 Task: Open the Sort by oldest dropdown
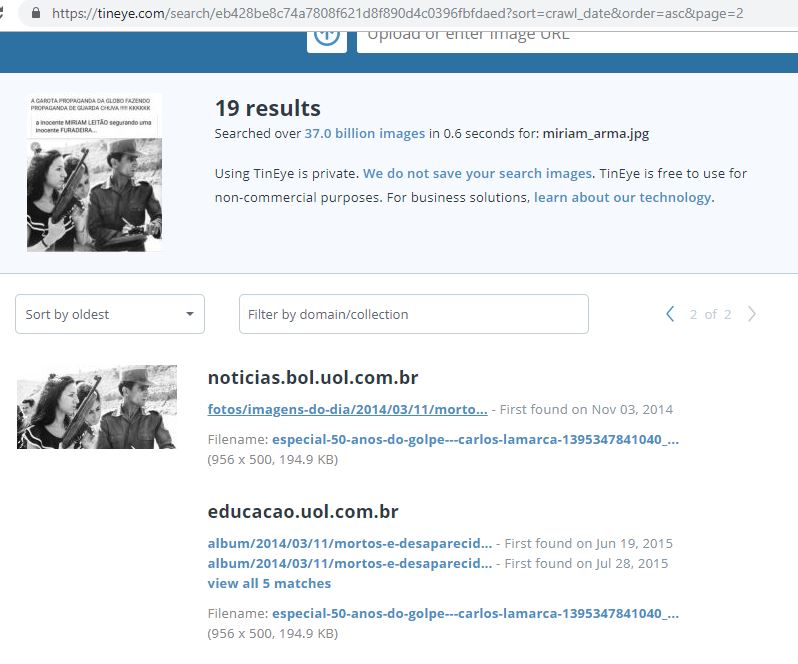[110, 314]
